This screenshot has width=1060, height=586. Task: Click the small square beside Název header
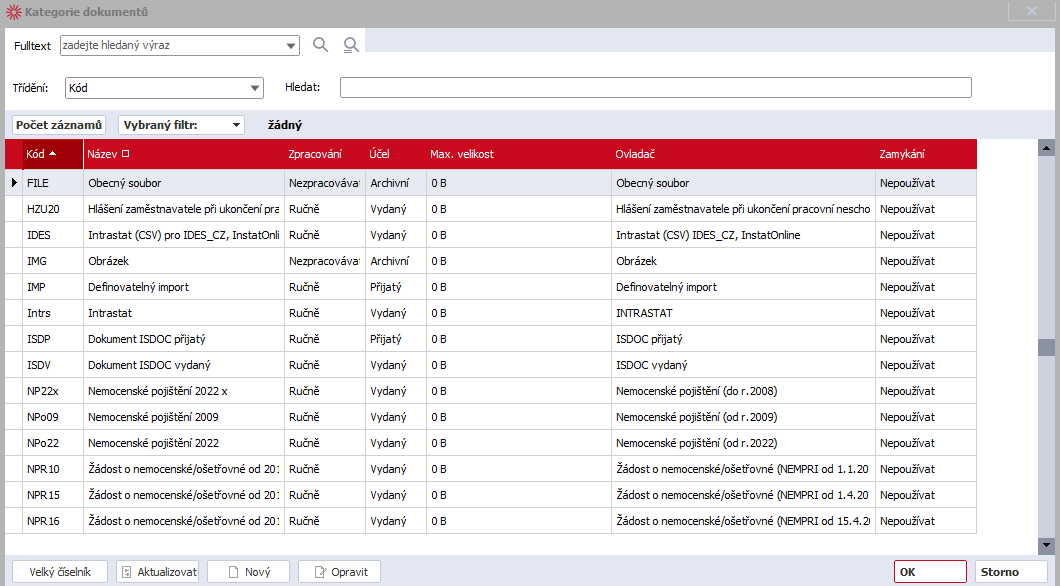125,154
